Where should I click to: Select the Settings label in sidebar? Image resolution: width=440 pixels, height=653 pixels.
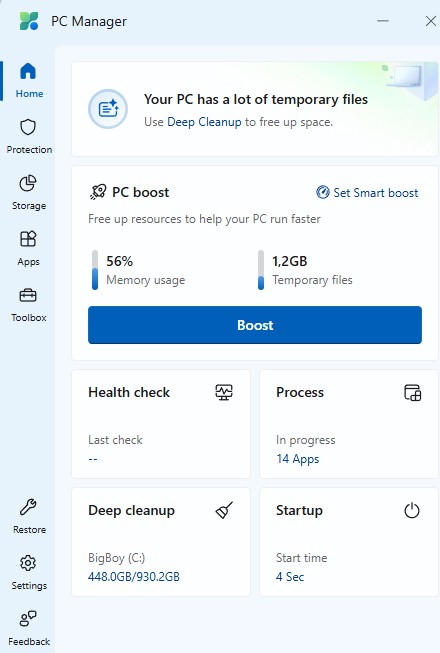click(29, 586)
